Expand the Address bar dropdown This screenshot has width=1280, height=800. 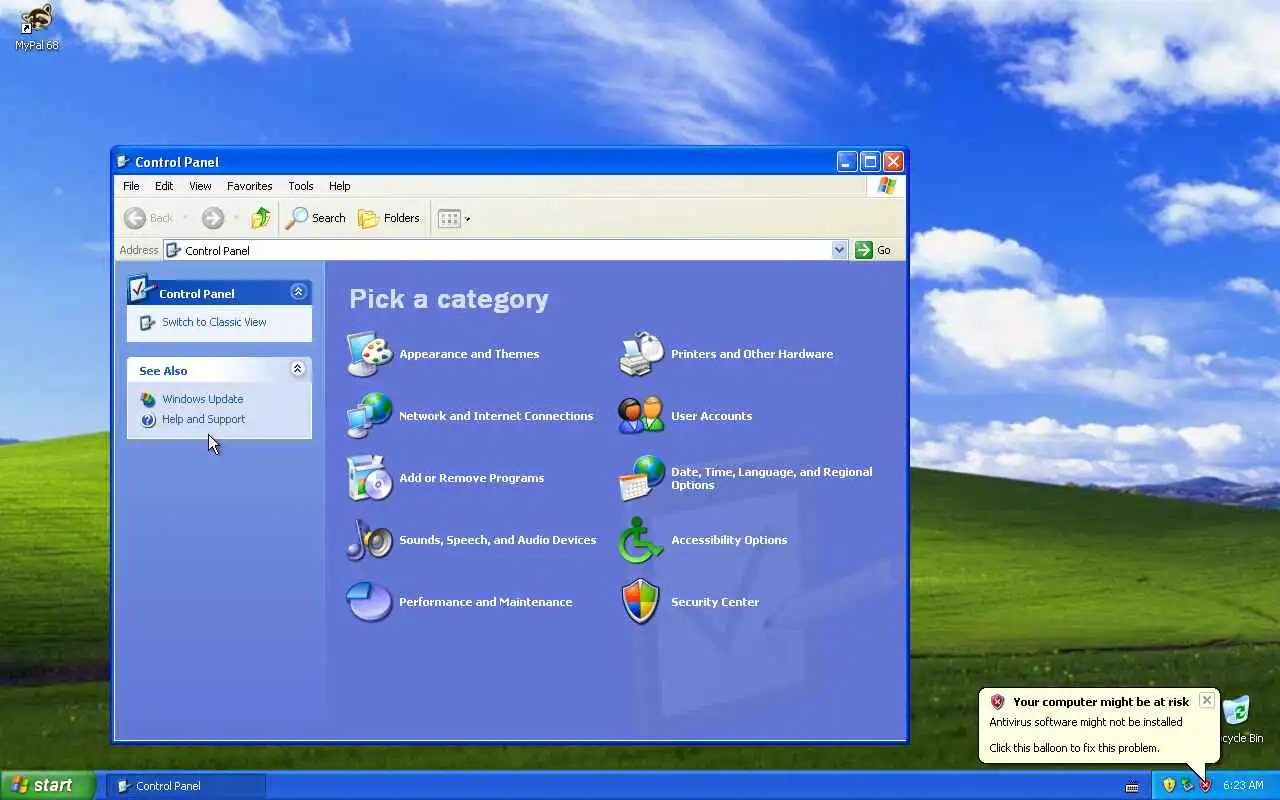[839, 250]
